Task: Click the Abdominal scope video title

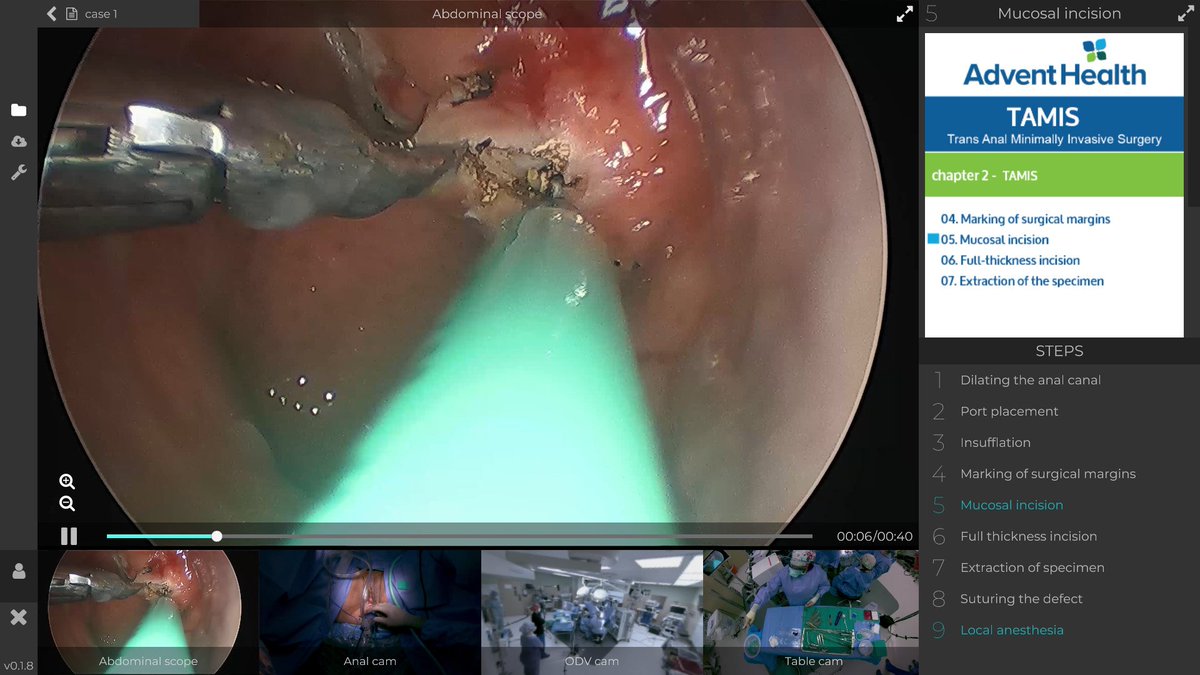Action: [x=487, y=14]
